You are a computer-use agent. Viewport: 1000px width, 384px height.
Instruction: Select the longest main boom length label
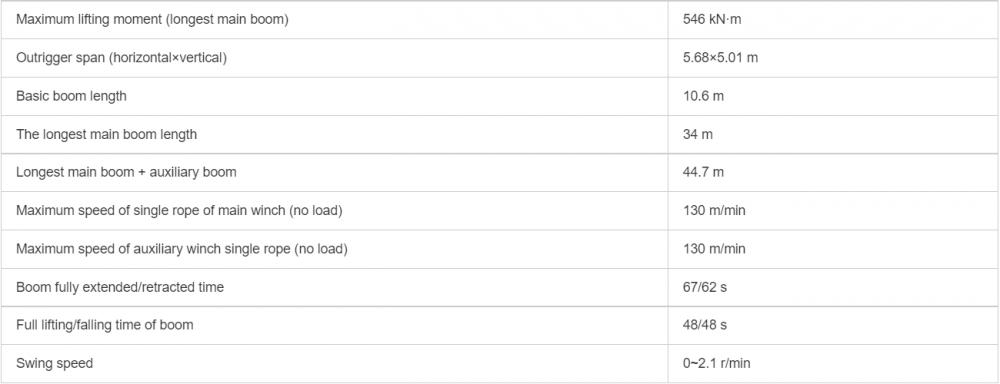click(x=107, y=135)
